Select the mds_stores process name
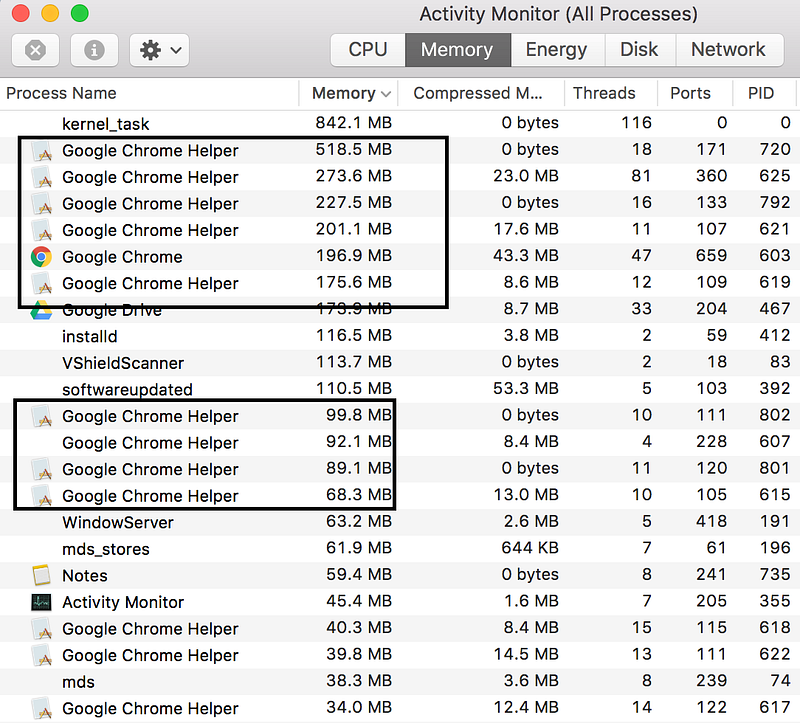 tap(106, 549)
